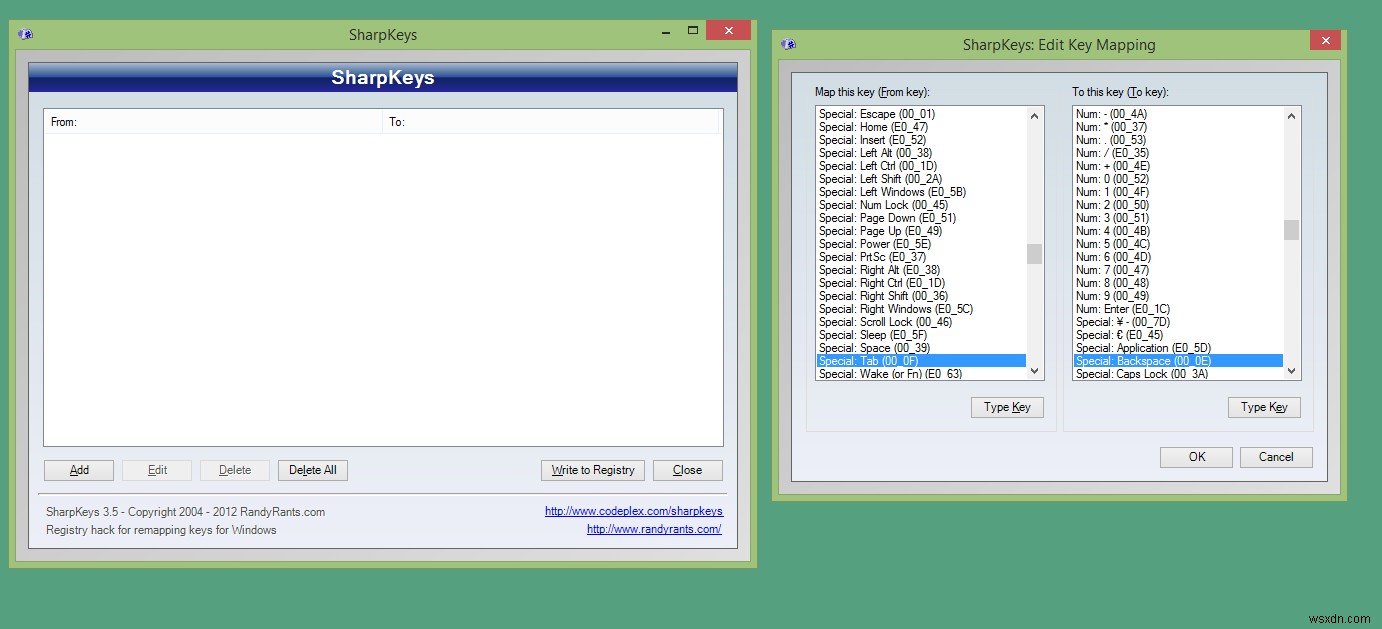Image resolution: width=1382 pixels, height=629 pixels.
Task: Select Special: Left Alt (00_38) in From list
Action: (921, 153)
